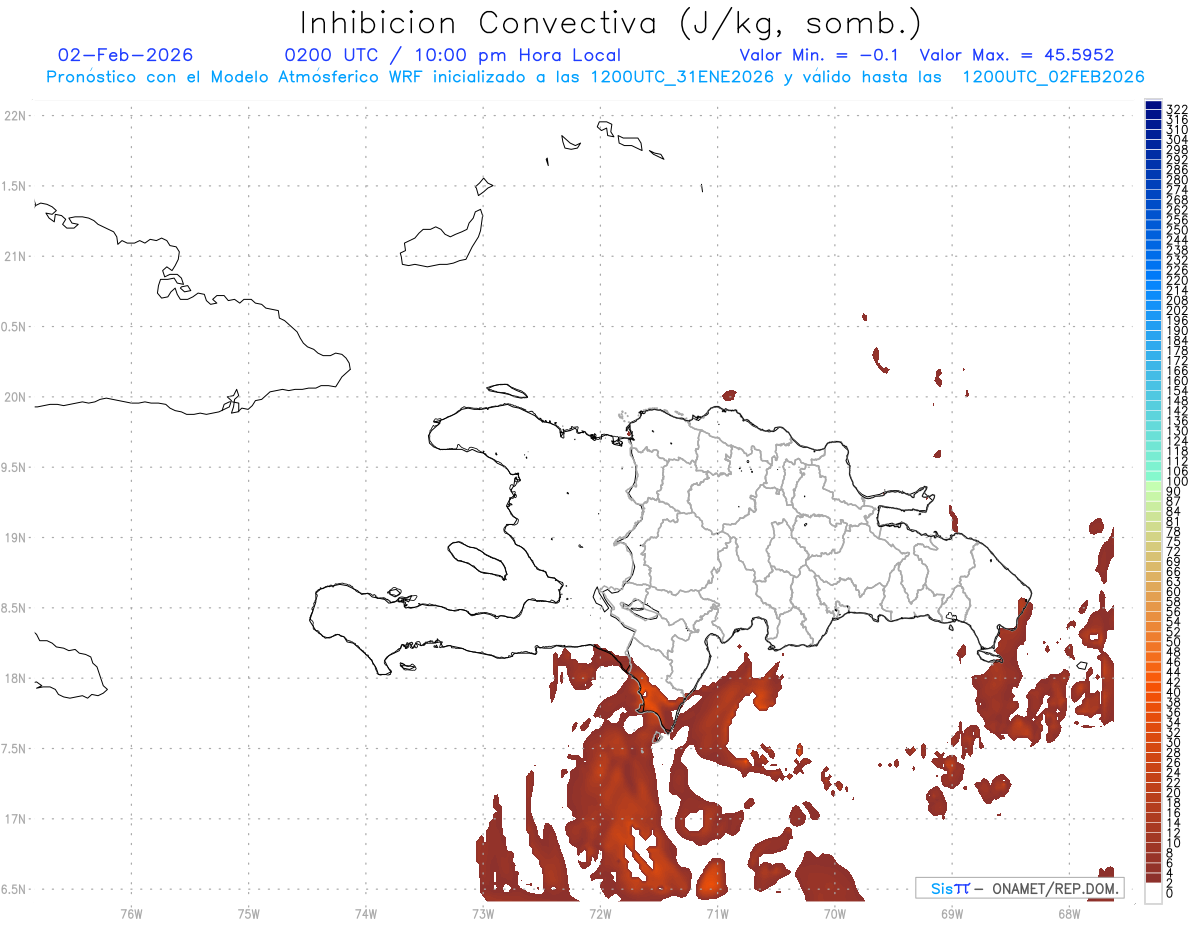Screen dimensions: 1200x927
Task: Click the '20N' latitude label
Action: (14, 397)
